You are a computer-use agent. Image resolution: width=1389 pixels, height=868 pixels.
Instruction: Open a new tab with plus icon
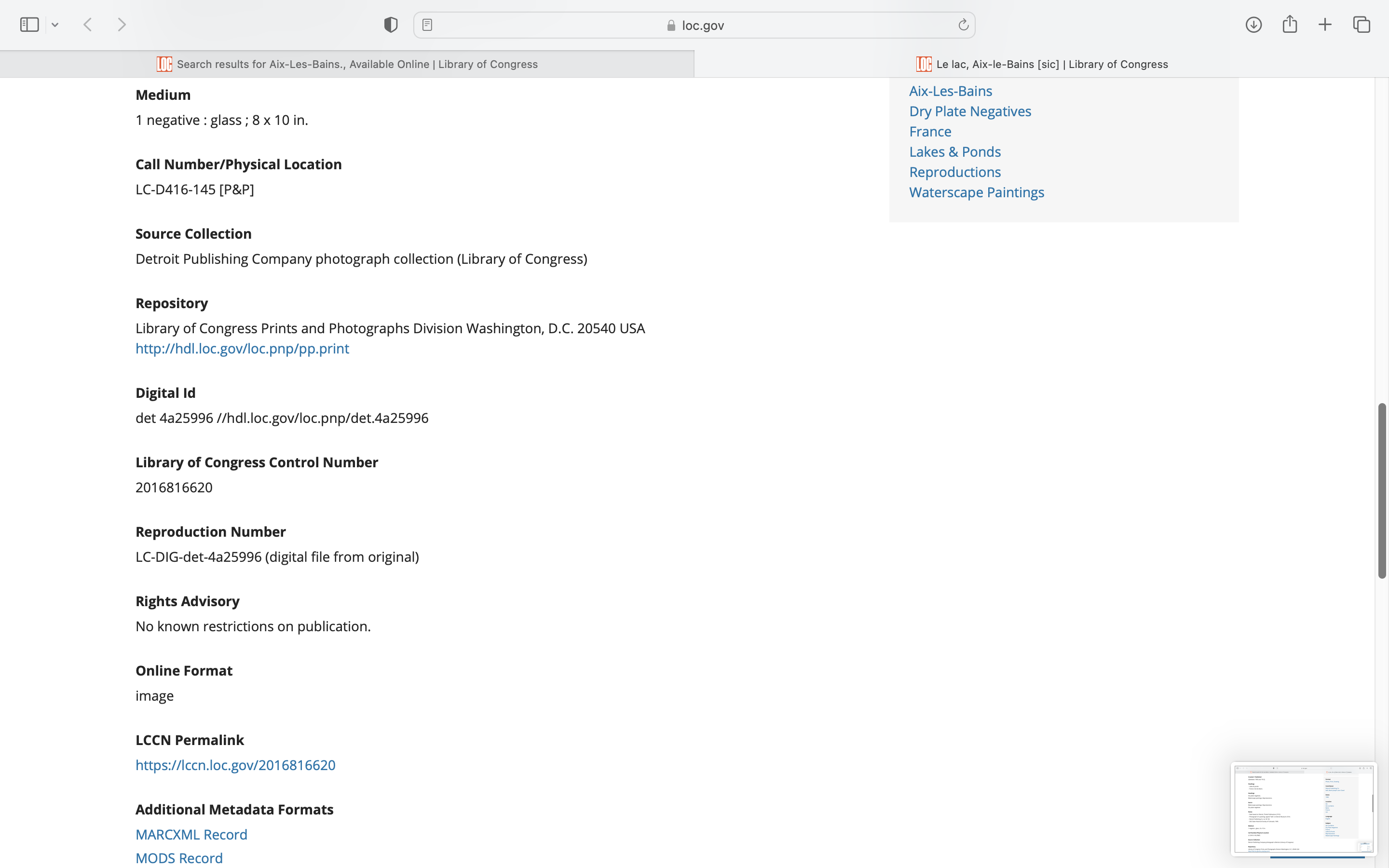point(1325,25)
